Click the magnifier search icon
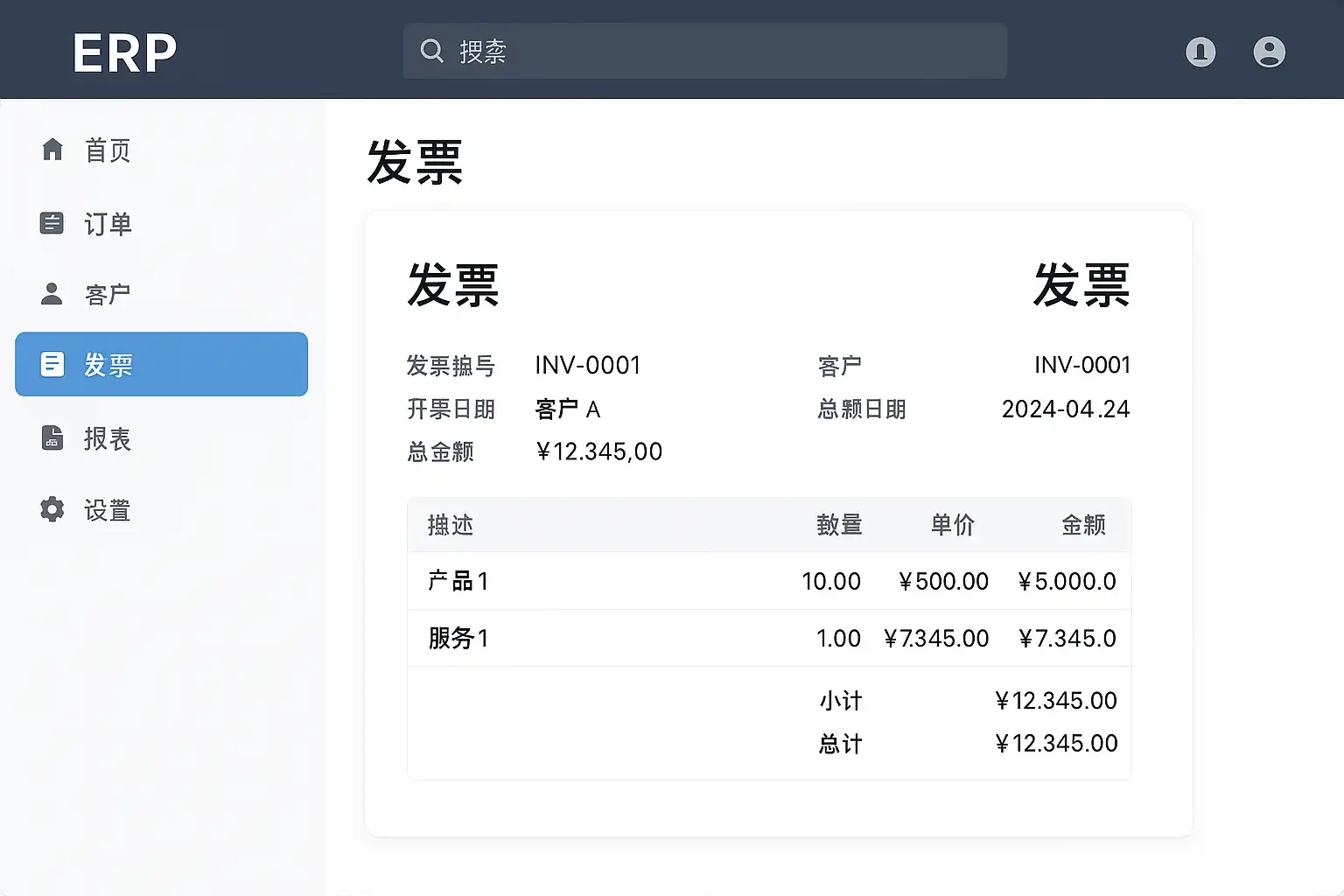The height and width of the screenshot is (896, 1344). [432, 51]
